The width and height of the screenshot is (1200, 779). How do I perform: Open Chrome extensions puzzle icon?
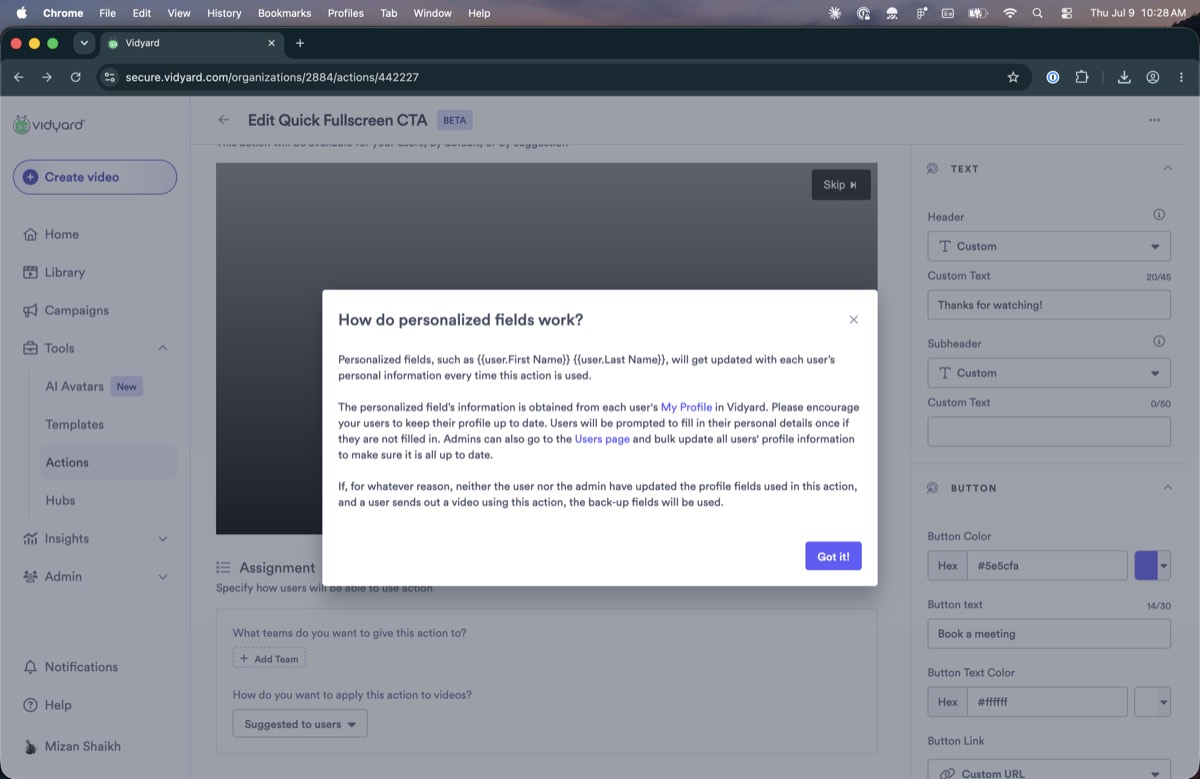point(1081,77)
